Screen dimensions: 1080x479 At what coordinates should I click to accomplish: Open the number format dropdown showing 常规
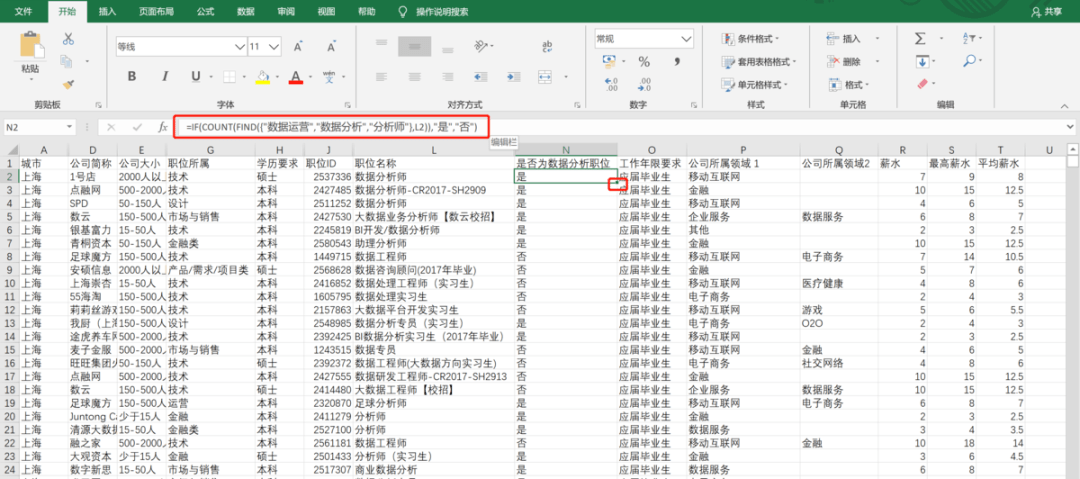643,39
